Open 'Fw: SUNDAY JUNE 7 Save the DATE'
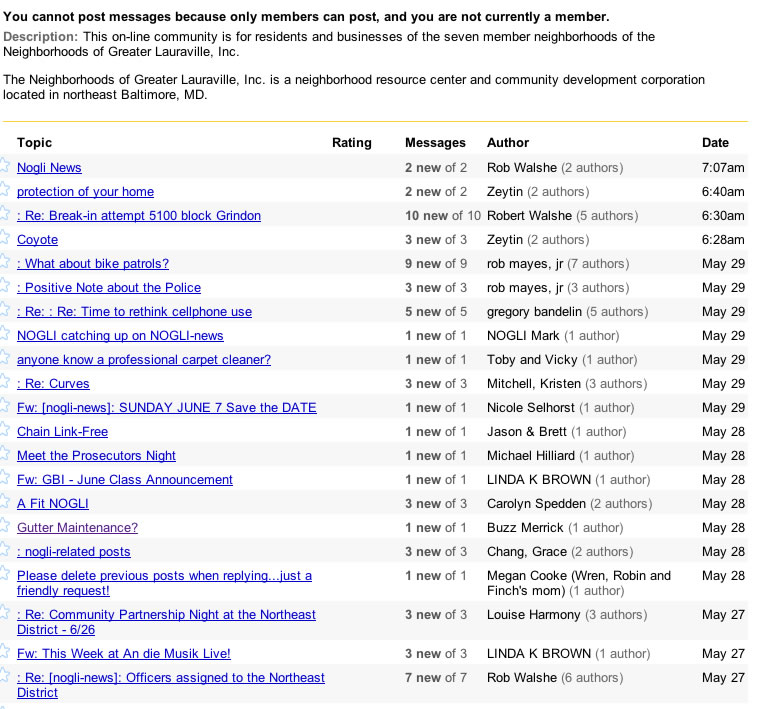Screen dimensions: 757x709 [166, 408]
